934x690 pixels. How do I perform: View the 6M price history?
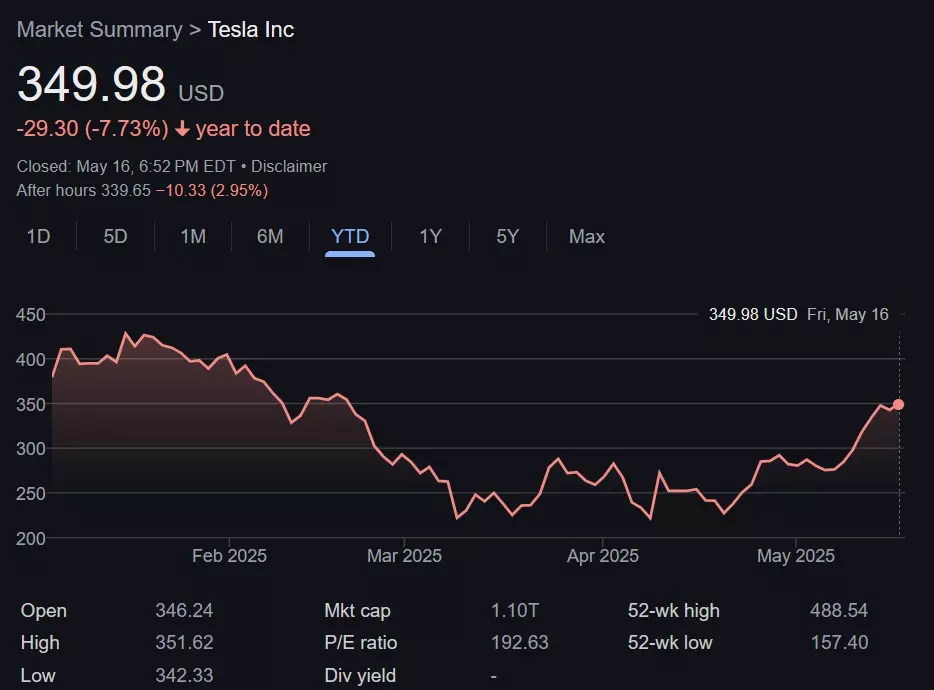coord(269,237)
